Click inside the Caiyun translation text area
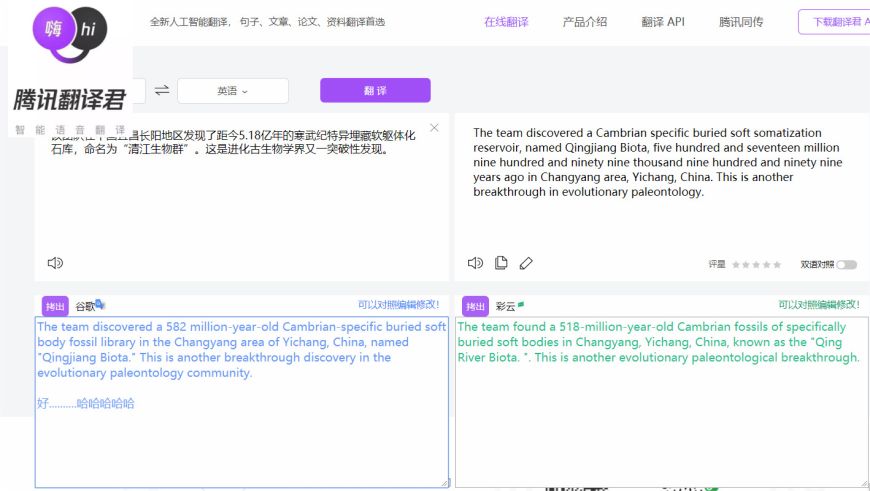 coord(661,402)
